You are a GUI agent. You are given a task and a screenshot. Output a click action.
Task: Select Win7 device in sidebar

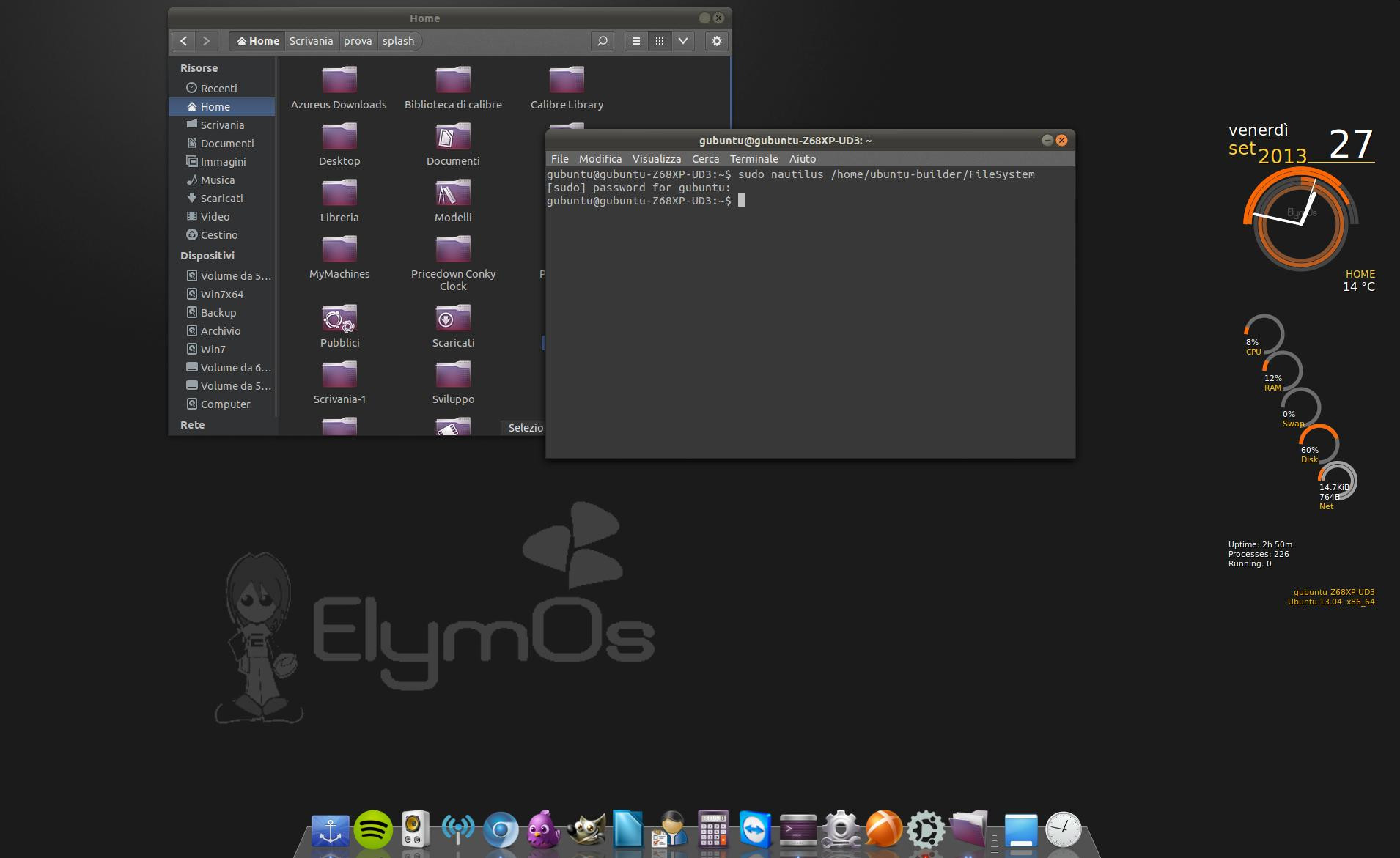(222, 349)
